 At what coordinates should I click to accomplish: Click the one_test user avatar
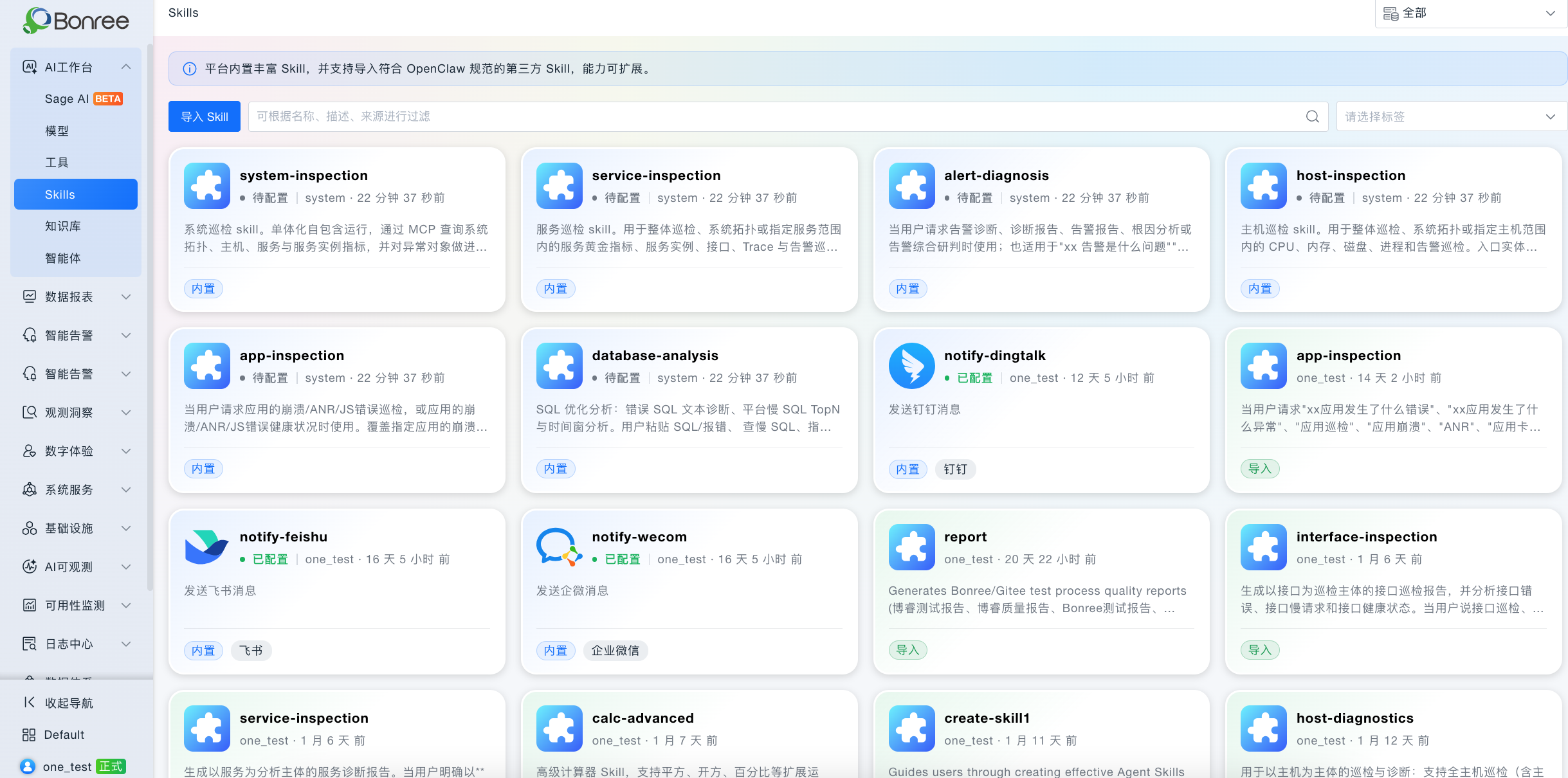click(x=28, y=766)
